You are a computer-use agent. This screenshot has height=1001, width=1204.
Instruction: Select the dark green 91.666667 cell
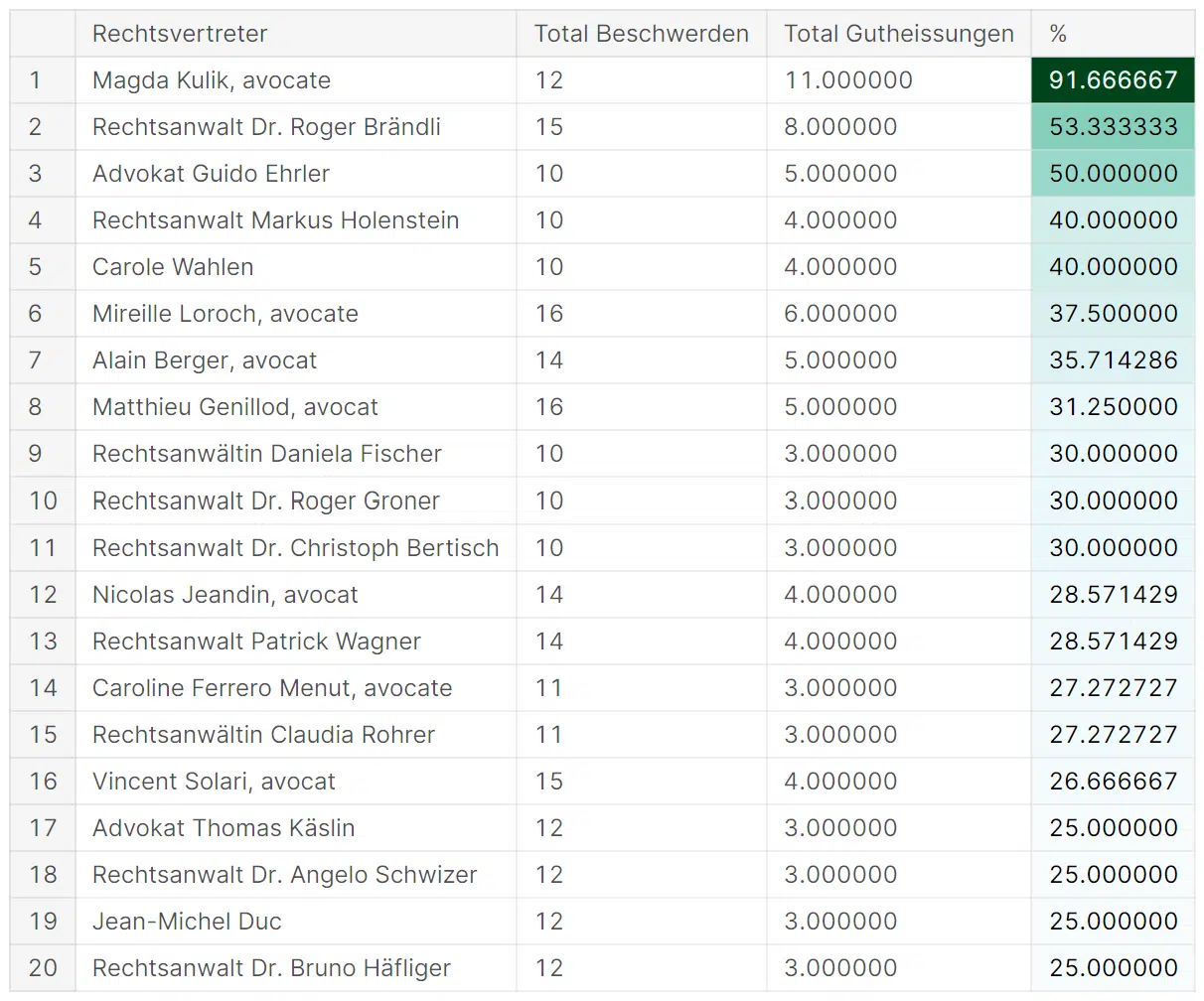(1113, 80)
